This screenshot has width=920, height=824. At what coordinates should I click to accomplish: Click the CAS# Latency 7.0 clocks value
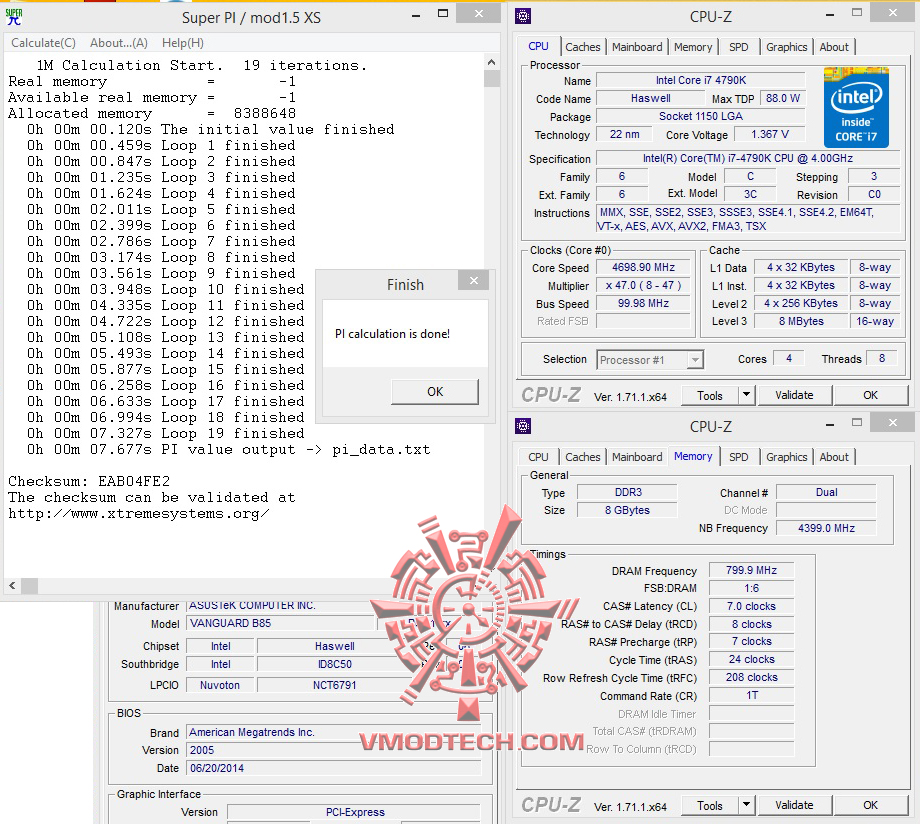click(751, 606)
